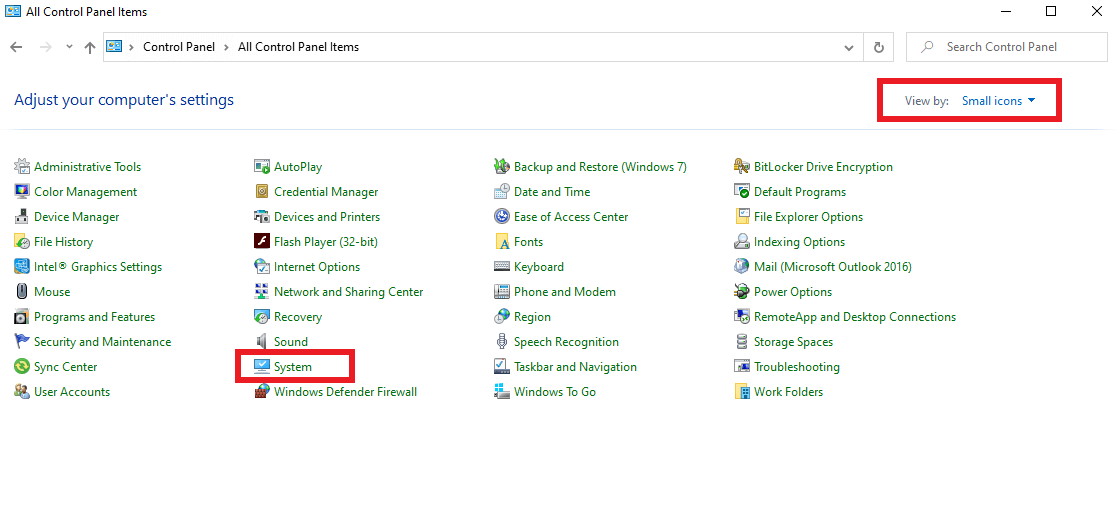This screenshot has height=510, width=1116.
Task: Open the Windows To Go icon
Action: coord(502,391)
